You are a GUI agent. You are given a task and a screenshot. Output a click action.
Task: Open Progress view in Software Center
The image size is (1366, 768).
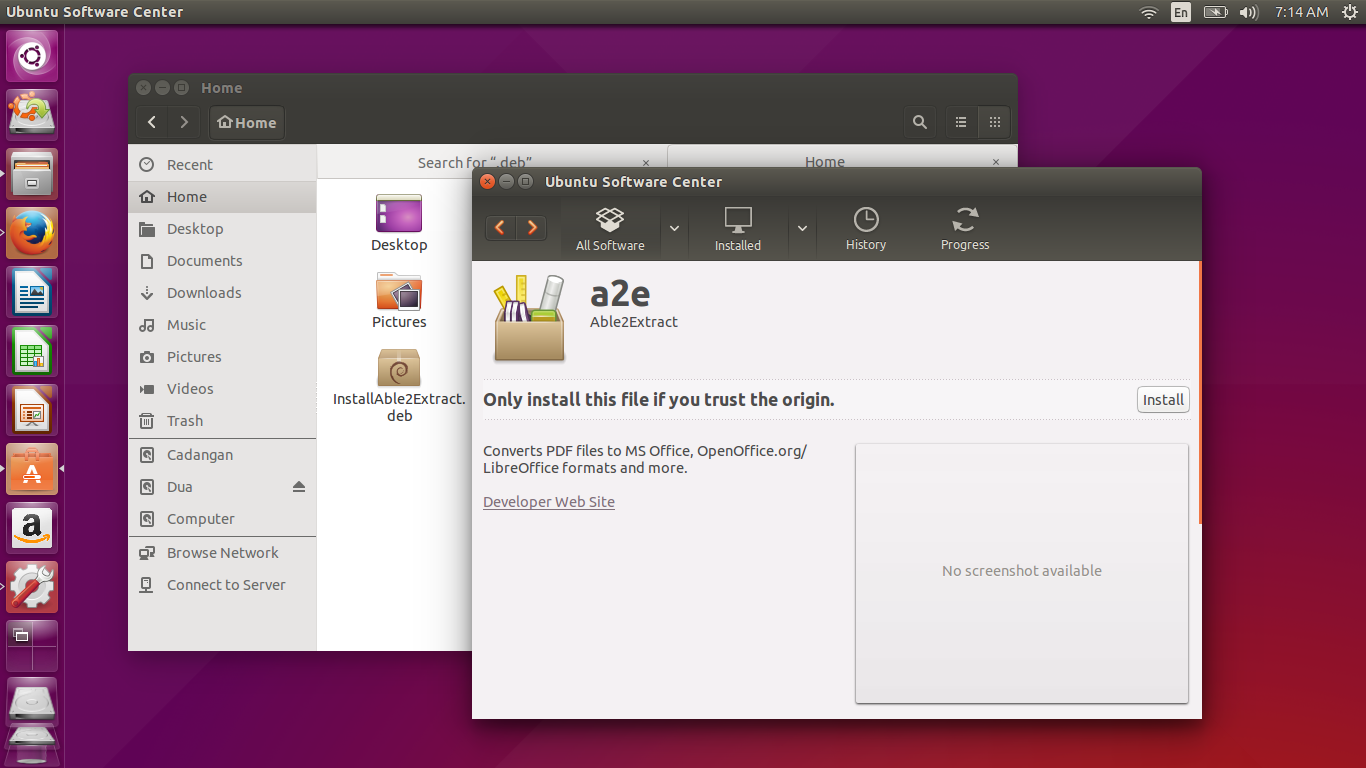(x=965, y=229)
